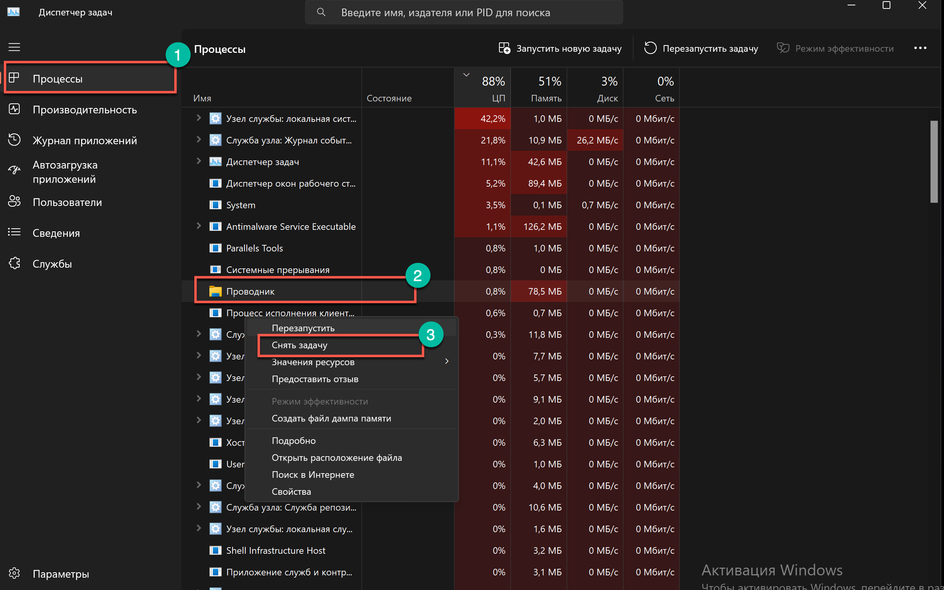
Task: Open the Пользователи icon
Action: point(14,202)
